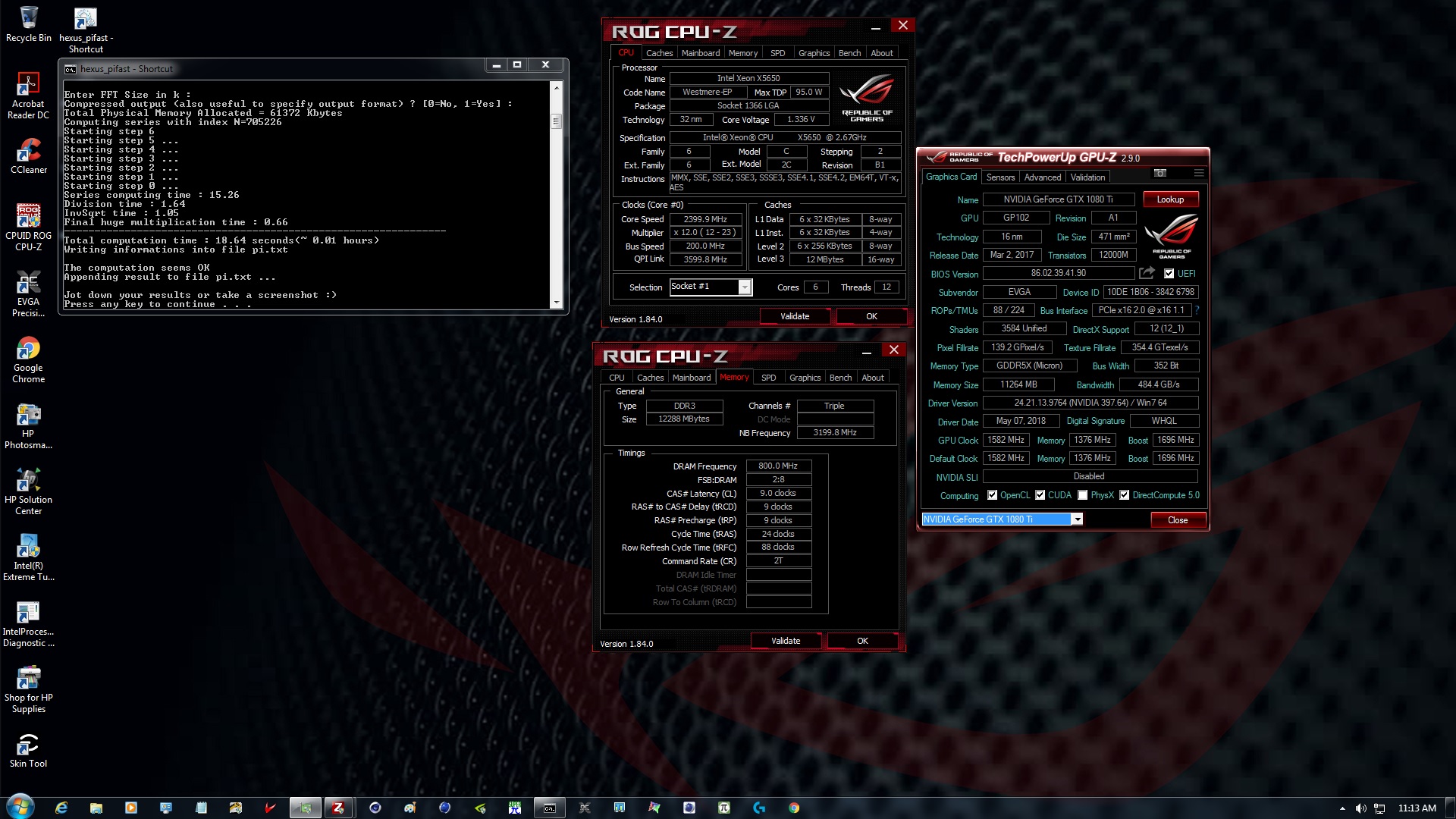
Task: Click the Bus Interface question mark
Action: (x=1197, y=310)
